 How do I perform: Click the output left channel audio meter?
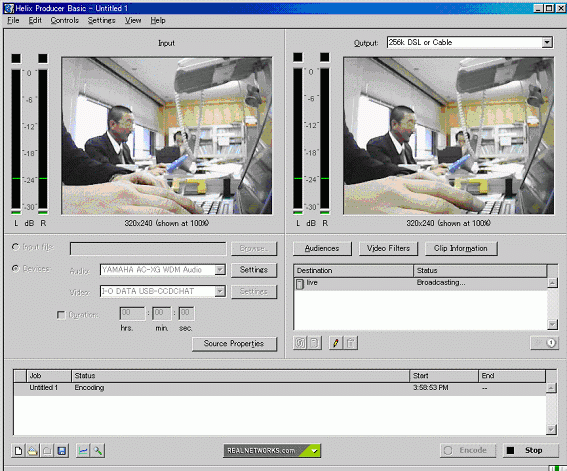[298, 140]
